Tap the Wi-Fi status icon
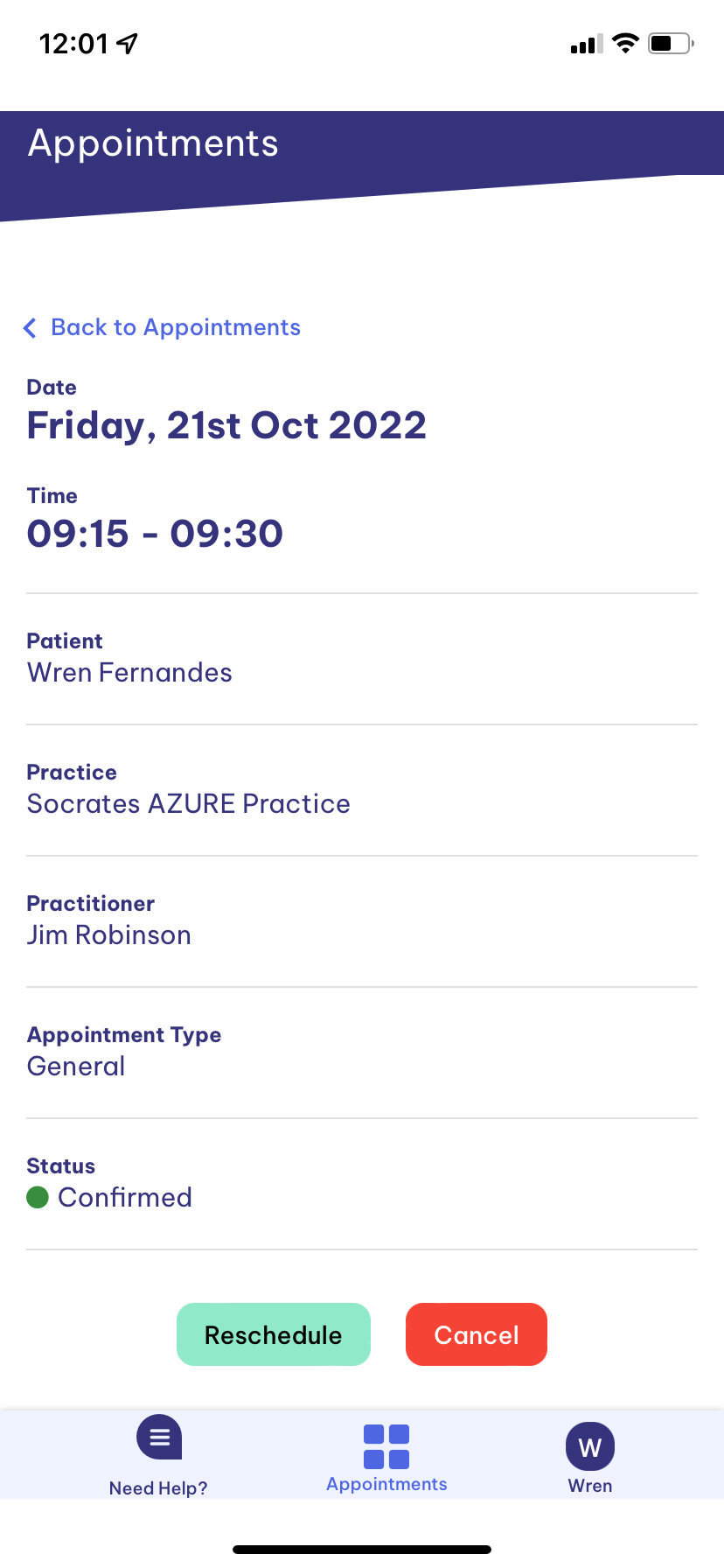This screenshot has height=1568, width=724. coord(625,43)
